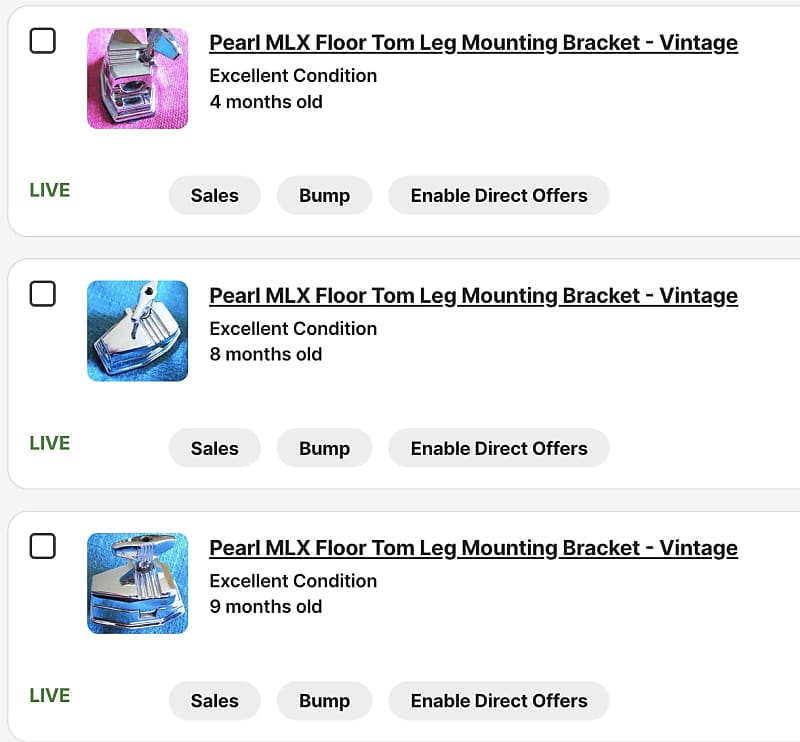Open the pink-background bracket thumbnail
This screenshot has height=742, width=800.
coord(137,78)
